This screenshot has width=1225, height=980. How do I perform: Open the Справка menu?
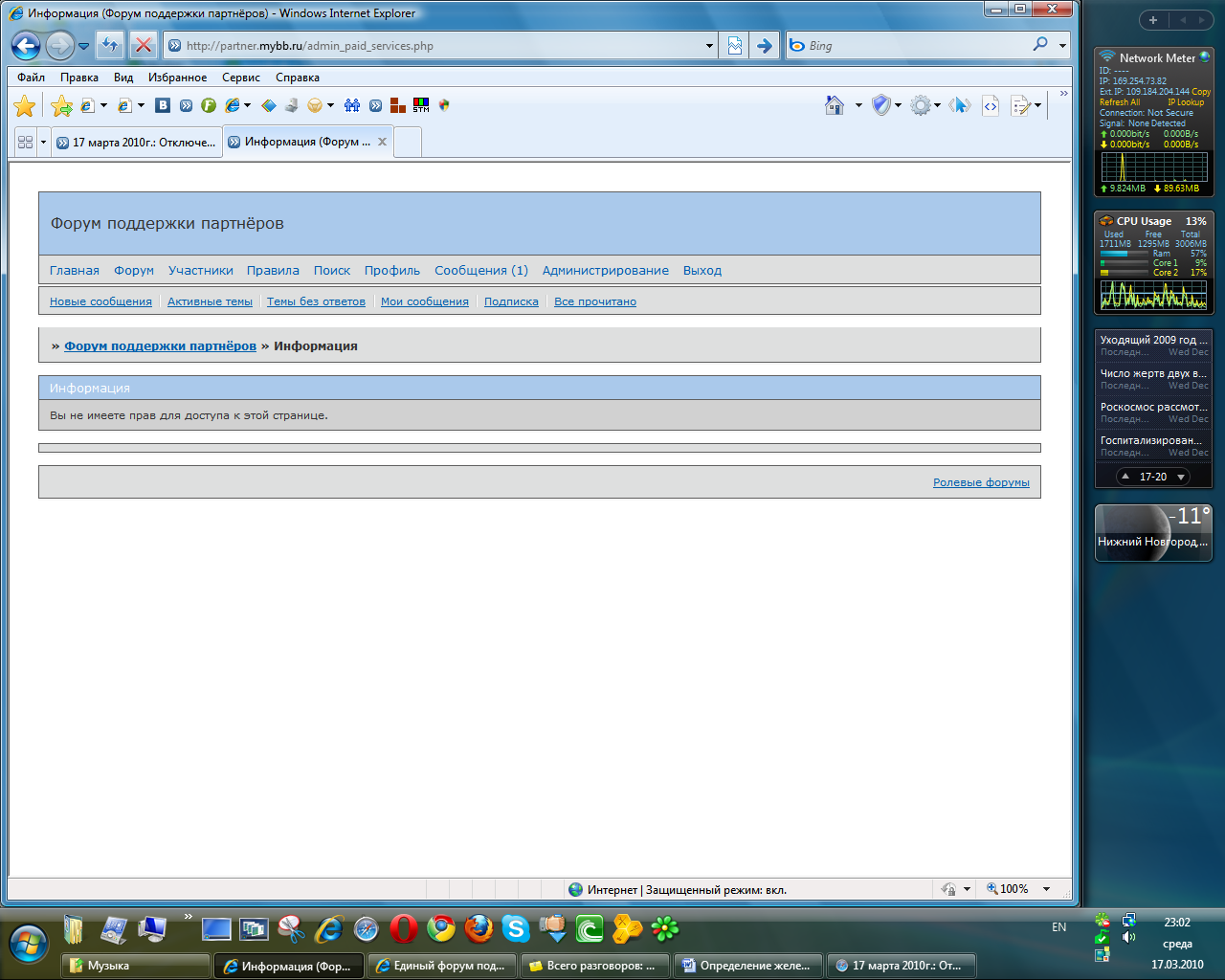tap(298, 78)
